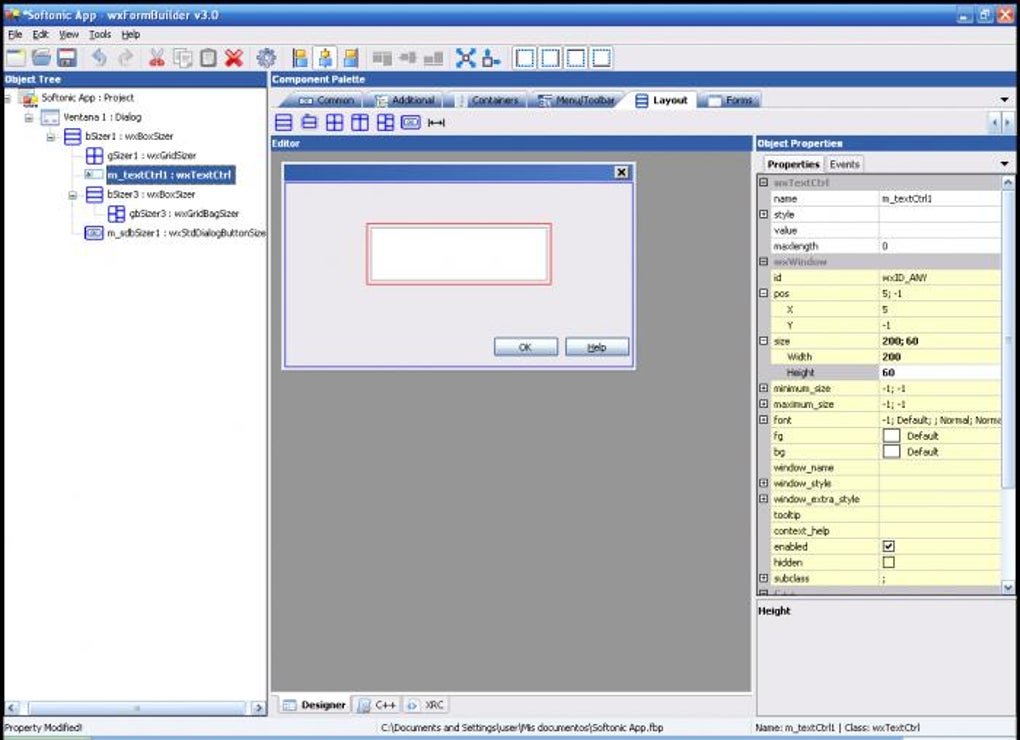Expand the style property
Screen dimensions: 1020x740
764,214
